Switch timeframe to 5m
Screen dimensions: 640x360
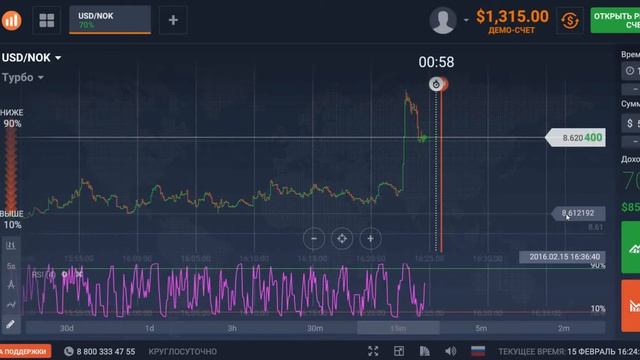point(481,328)
